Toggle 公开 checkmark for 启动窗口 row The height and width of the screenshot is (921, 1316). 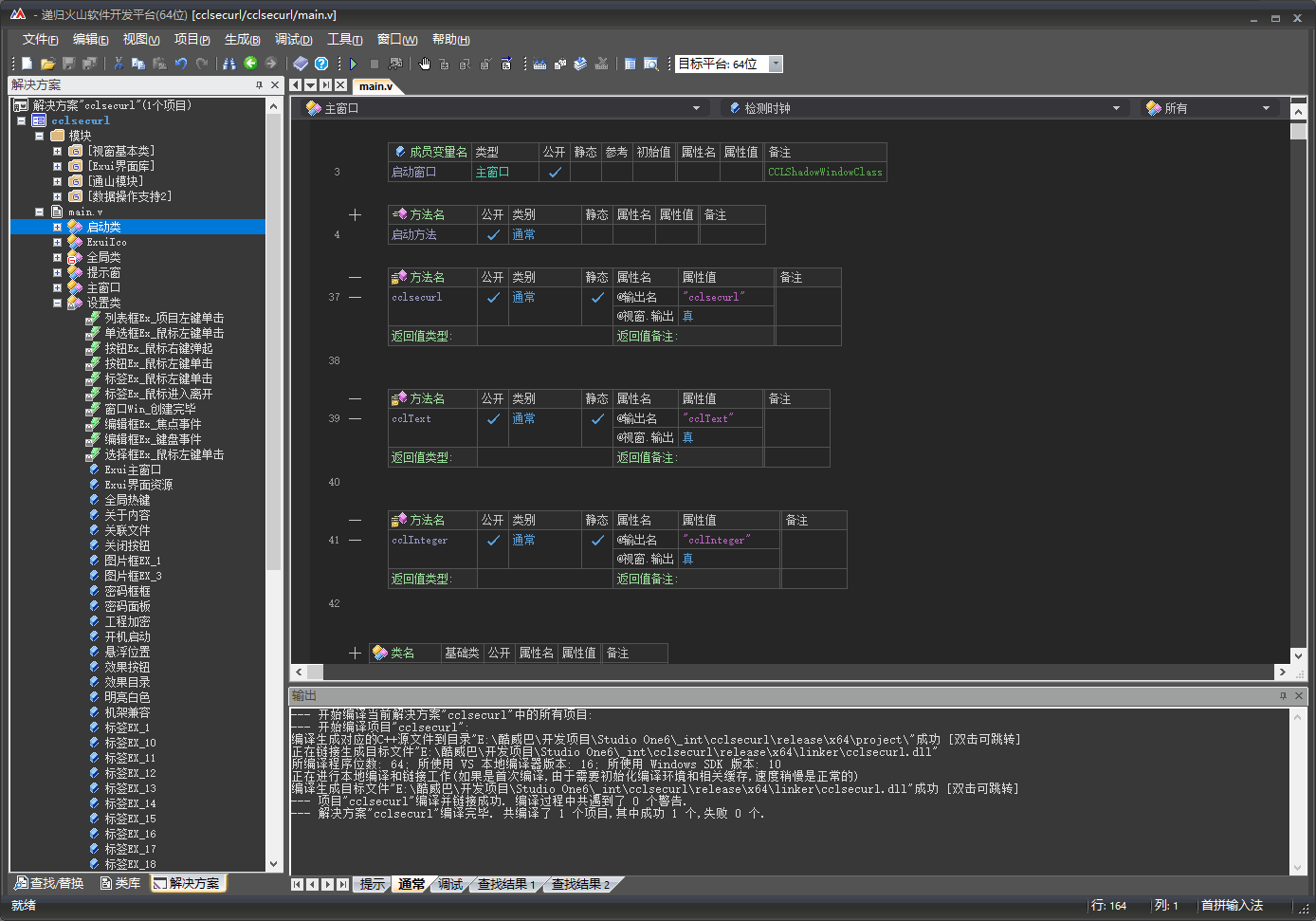point(555,172)
